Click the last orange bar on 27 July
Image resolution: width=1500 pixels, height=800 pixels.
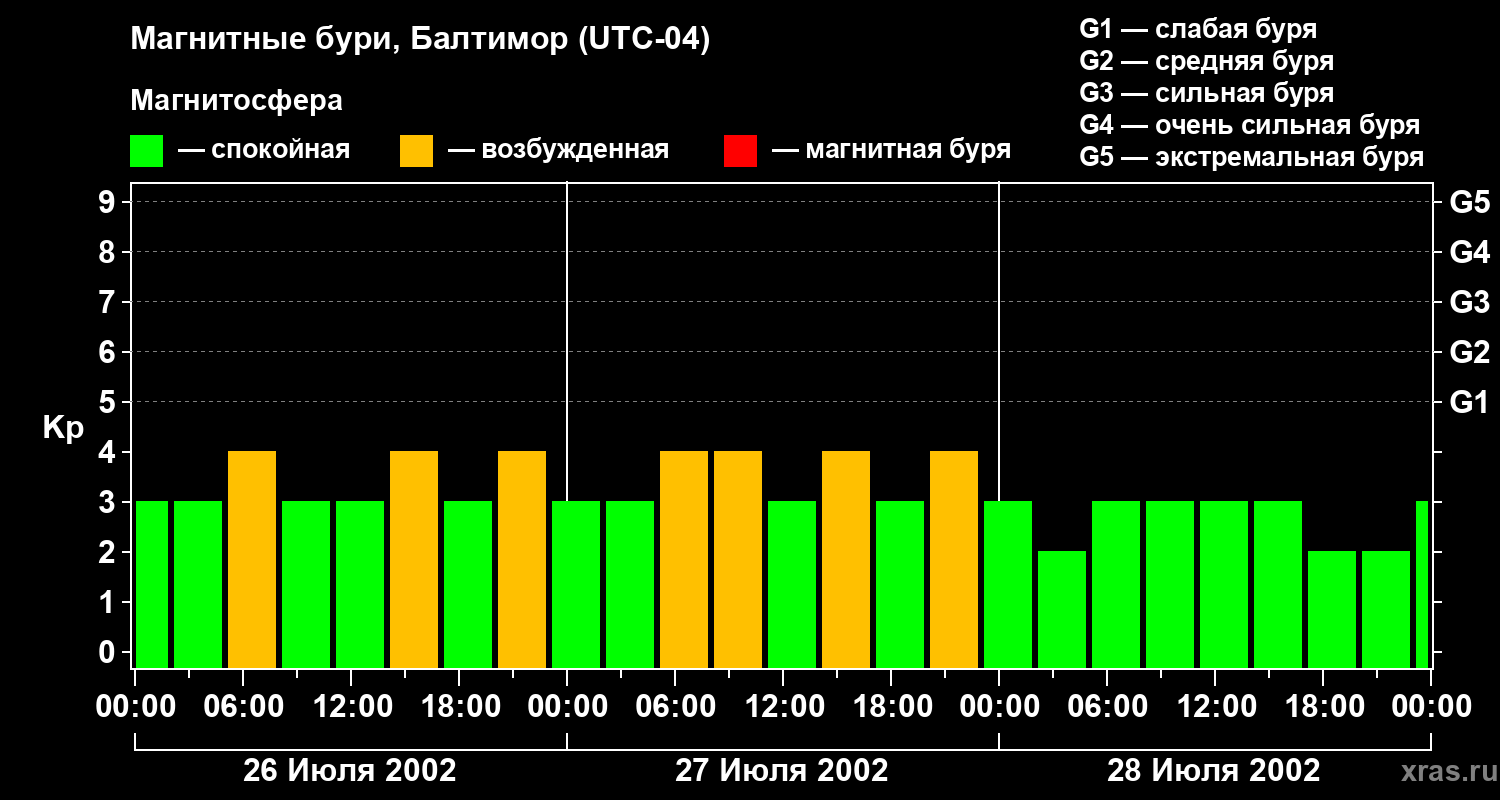pyautogui.click(x=954, y=560)
